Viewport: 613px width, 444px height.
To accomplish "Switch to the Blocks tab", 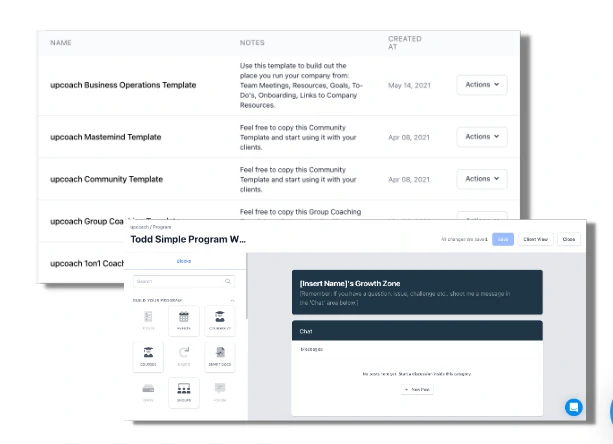I will [184, 261].
